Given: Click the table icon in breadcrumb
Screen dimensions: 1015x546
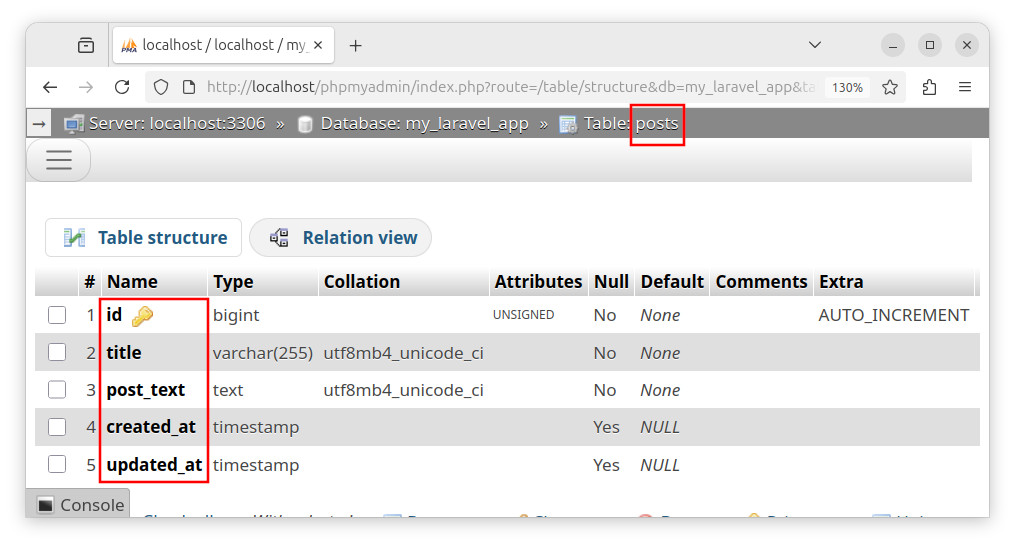Looking at the screenshot, I should click(568, 124).
